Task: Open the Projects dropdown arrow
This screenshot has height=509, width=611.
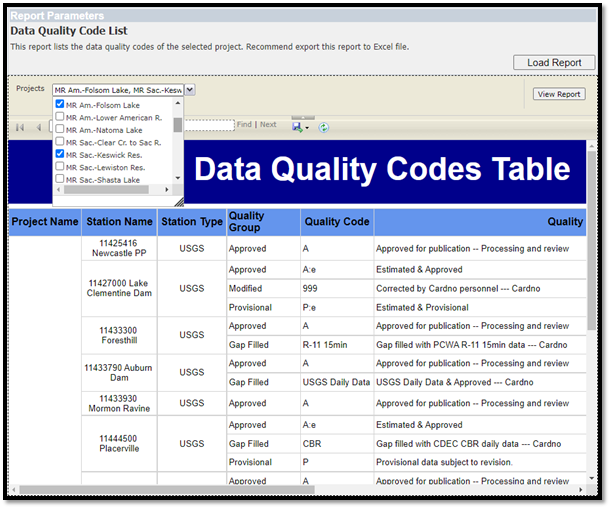Action: click(189, 90)
